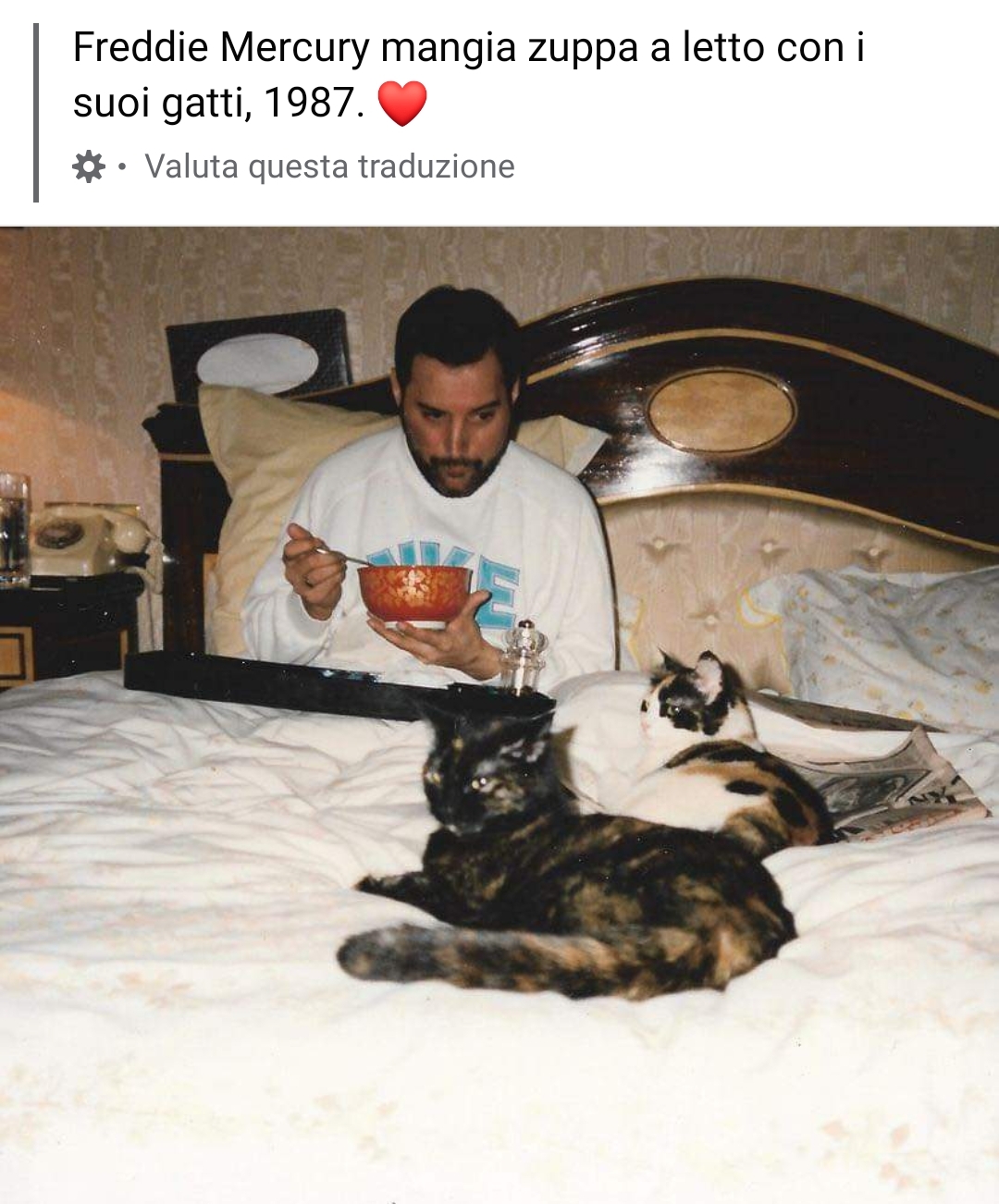Select the translated caption about Freddie Mercury
The height and width of the screenshot is (1204, 999).
[x=469, y=75]
